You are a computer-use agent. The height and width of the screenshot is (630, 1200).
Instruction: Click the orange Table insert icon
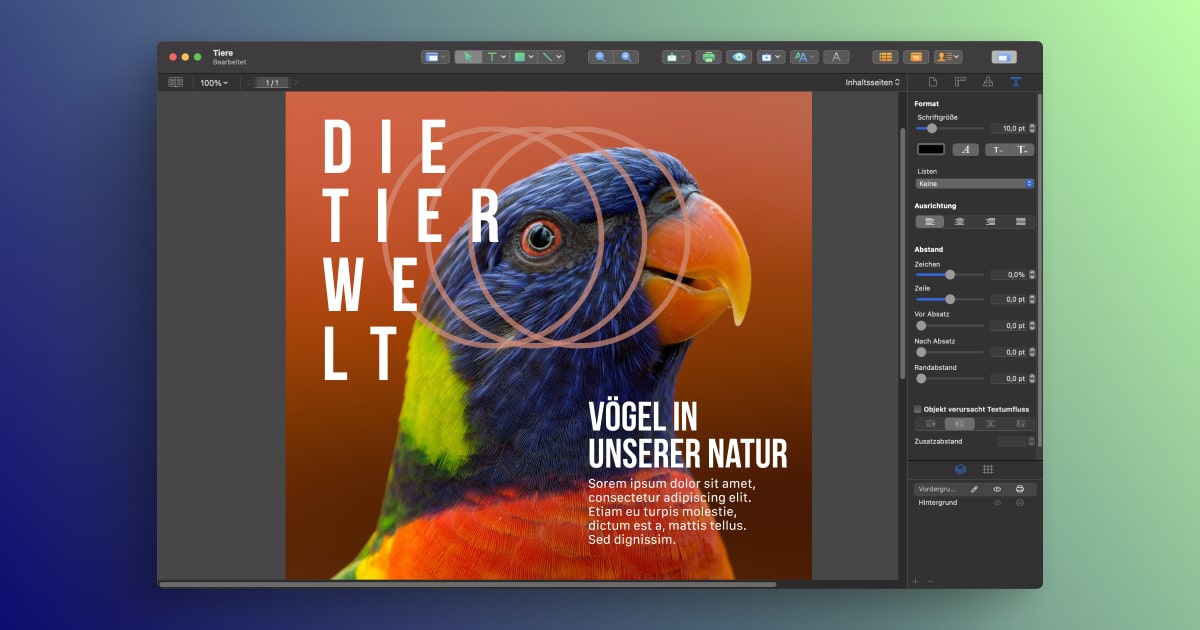tap(885, 57)
